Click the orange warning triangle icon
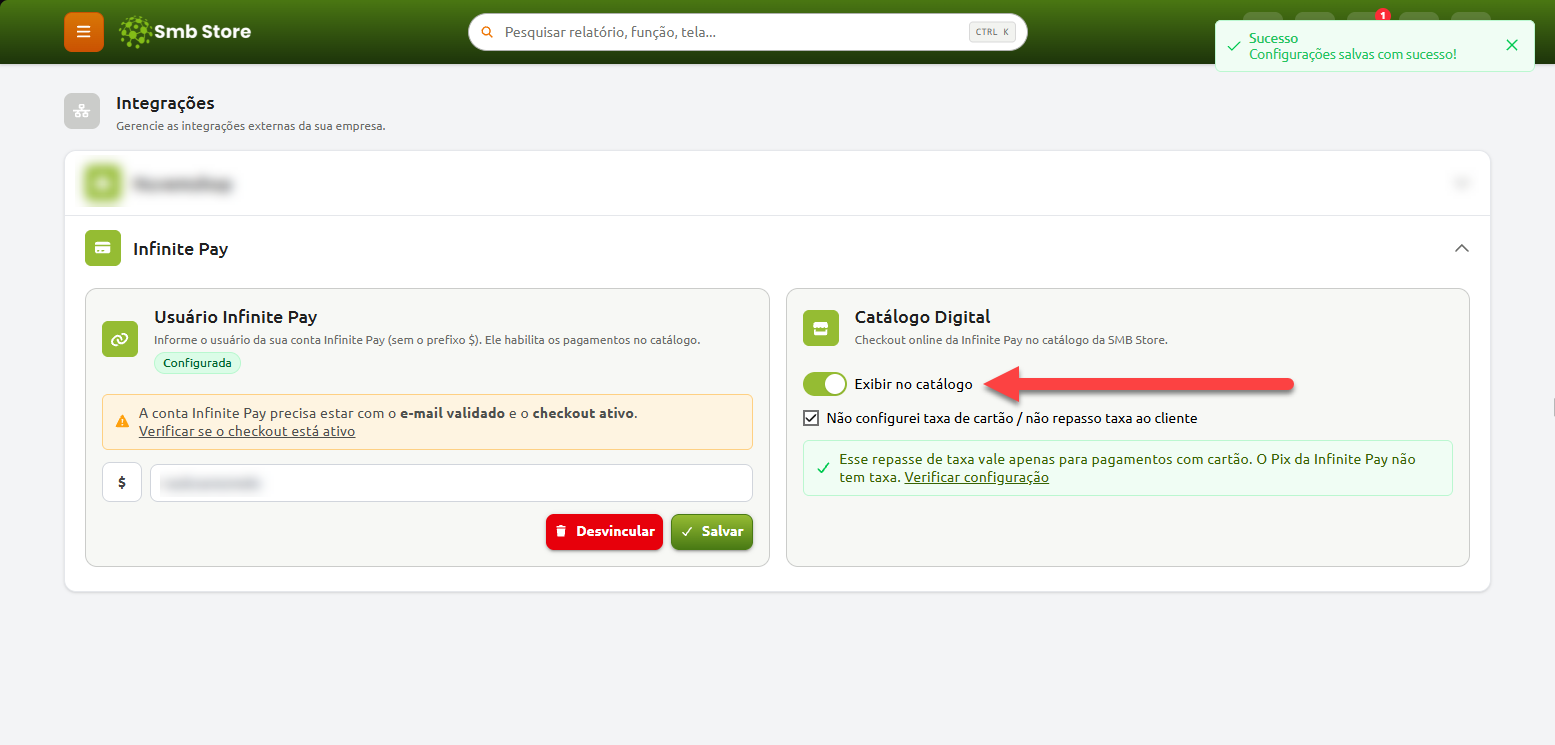The width and height of the screenshot is (1555, 745). tap(122, 422)
